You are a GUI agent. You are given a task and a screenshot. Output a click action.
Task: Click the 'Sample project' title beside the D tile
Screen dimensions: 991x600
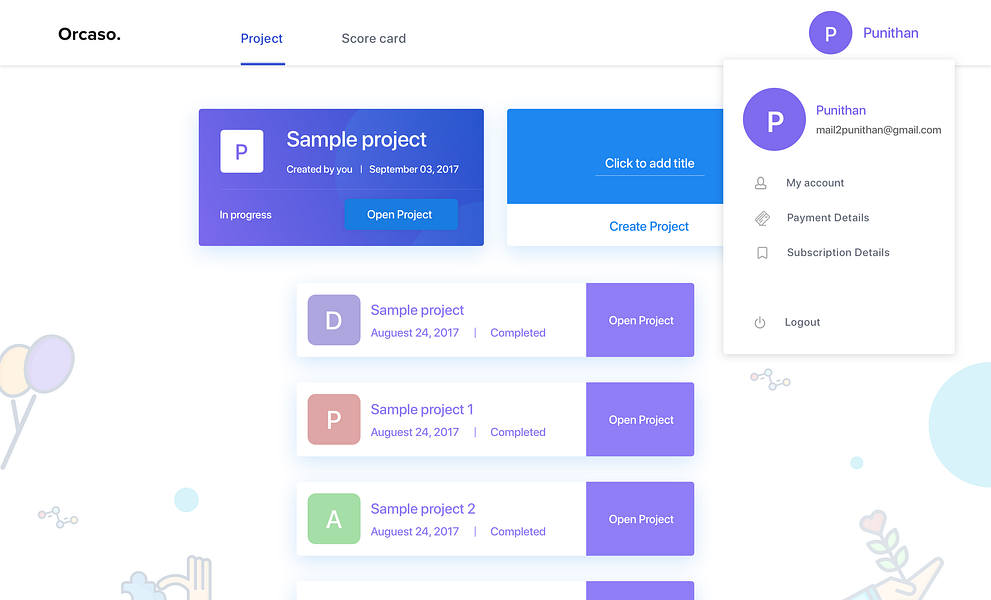(417, 310)
